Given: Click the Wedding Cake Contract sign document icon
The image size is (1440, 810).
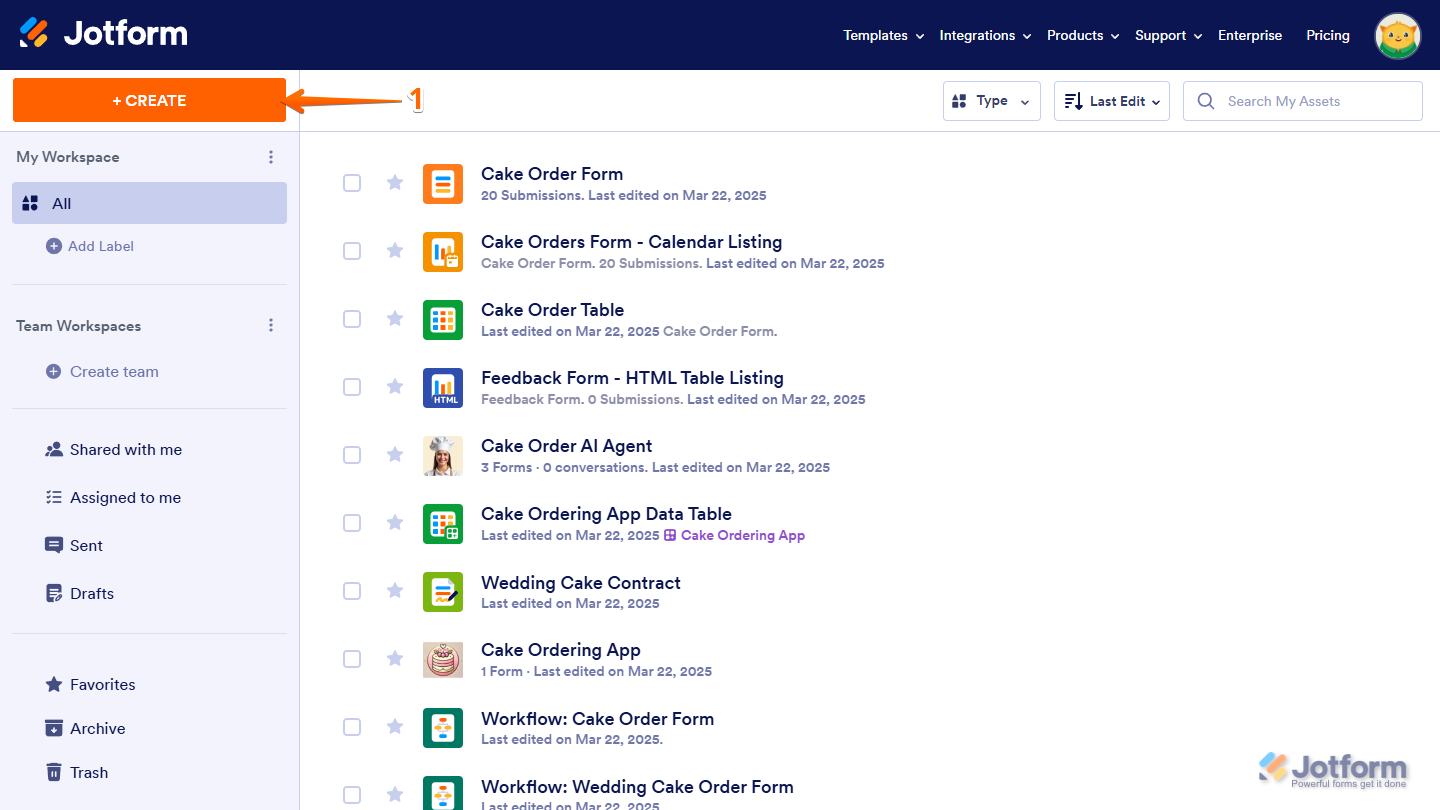Looking at the screenshot, I should pos(443,591).
